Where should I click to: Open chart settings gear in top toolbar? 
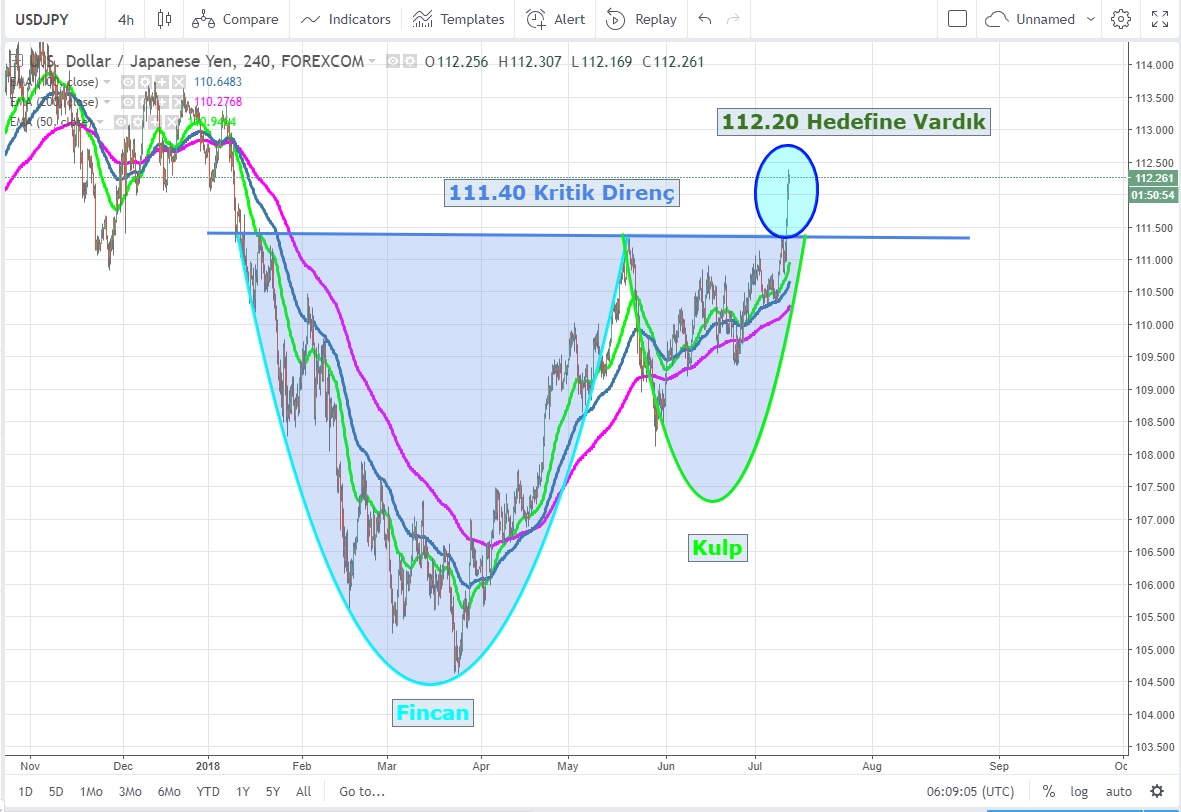tap(1121, 19)
